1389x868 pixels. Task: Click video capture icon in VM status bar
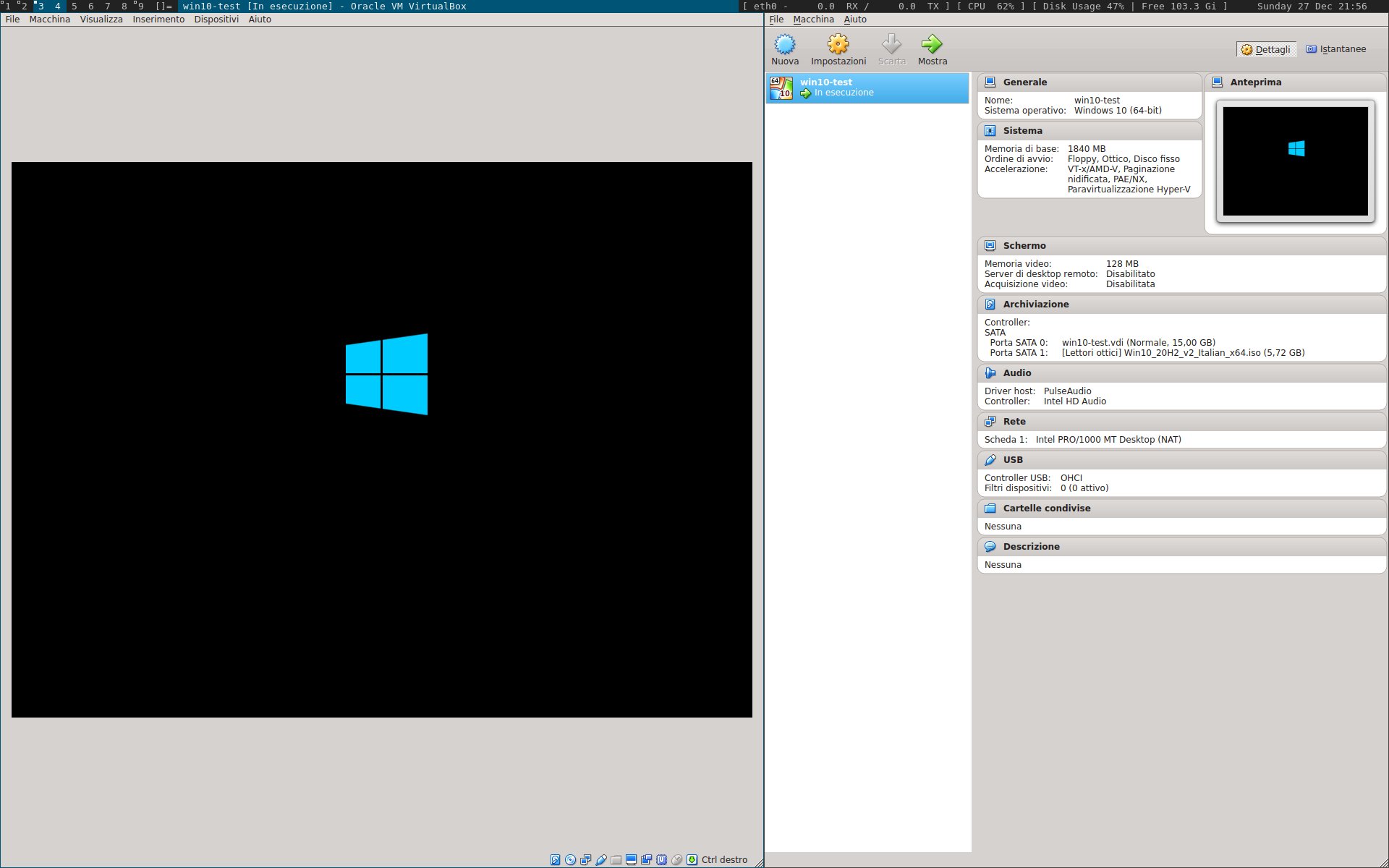[x=646, y=860]
